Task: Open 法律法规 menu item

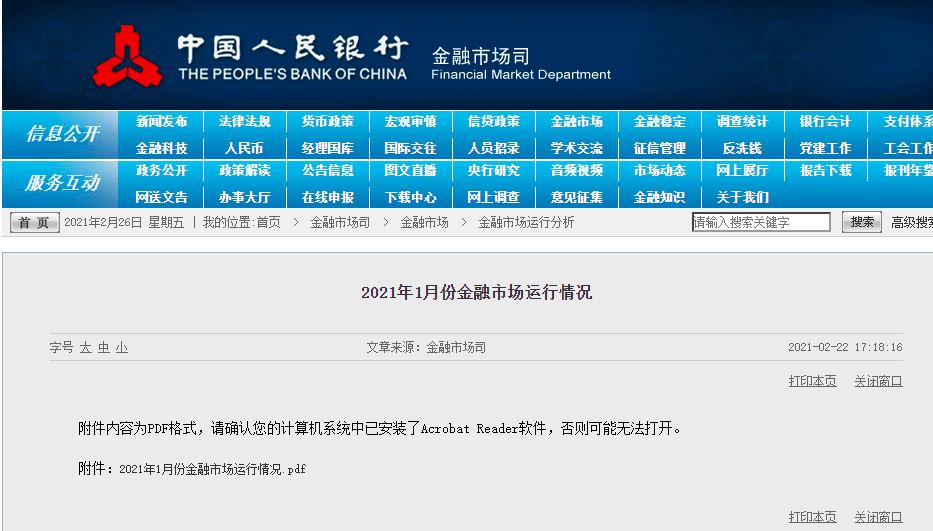Action: 245,121
